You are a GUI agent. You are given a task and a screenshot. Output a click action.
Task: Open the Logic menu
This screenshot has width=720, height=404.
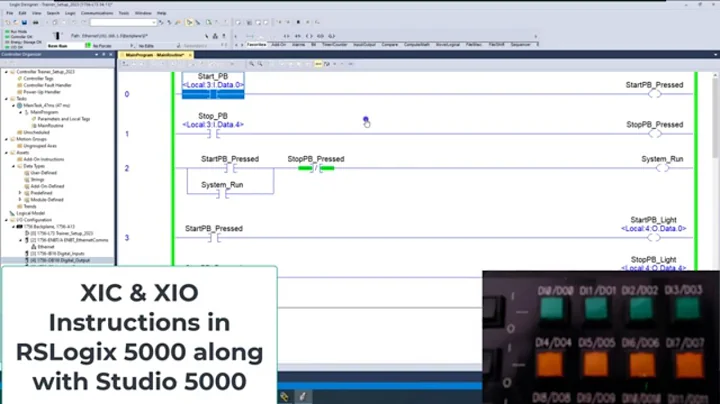(70, 13)
